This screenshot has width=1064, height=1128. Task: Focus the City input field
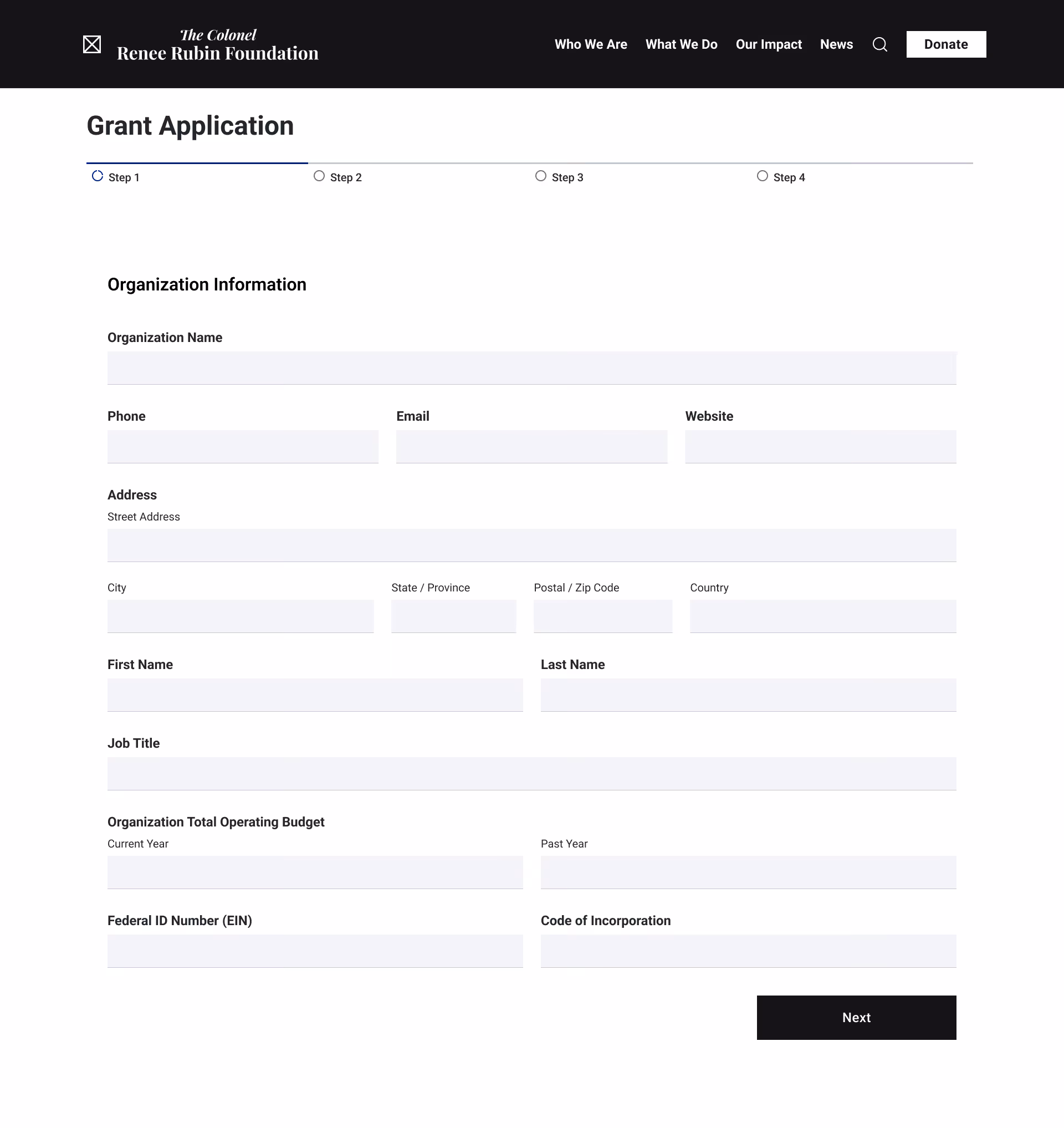241,616
